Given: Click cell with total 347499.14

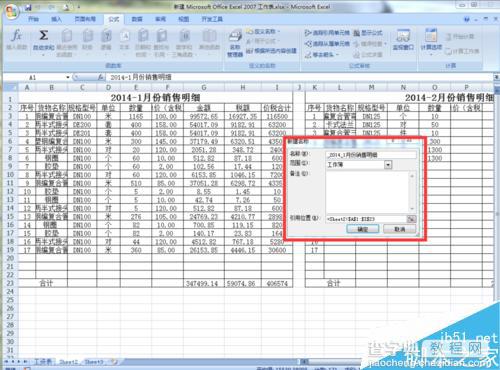Looking at the screenshot, I should pos(204,283).
